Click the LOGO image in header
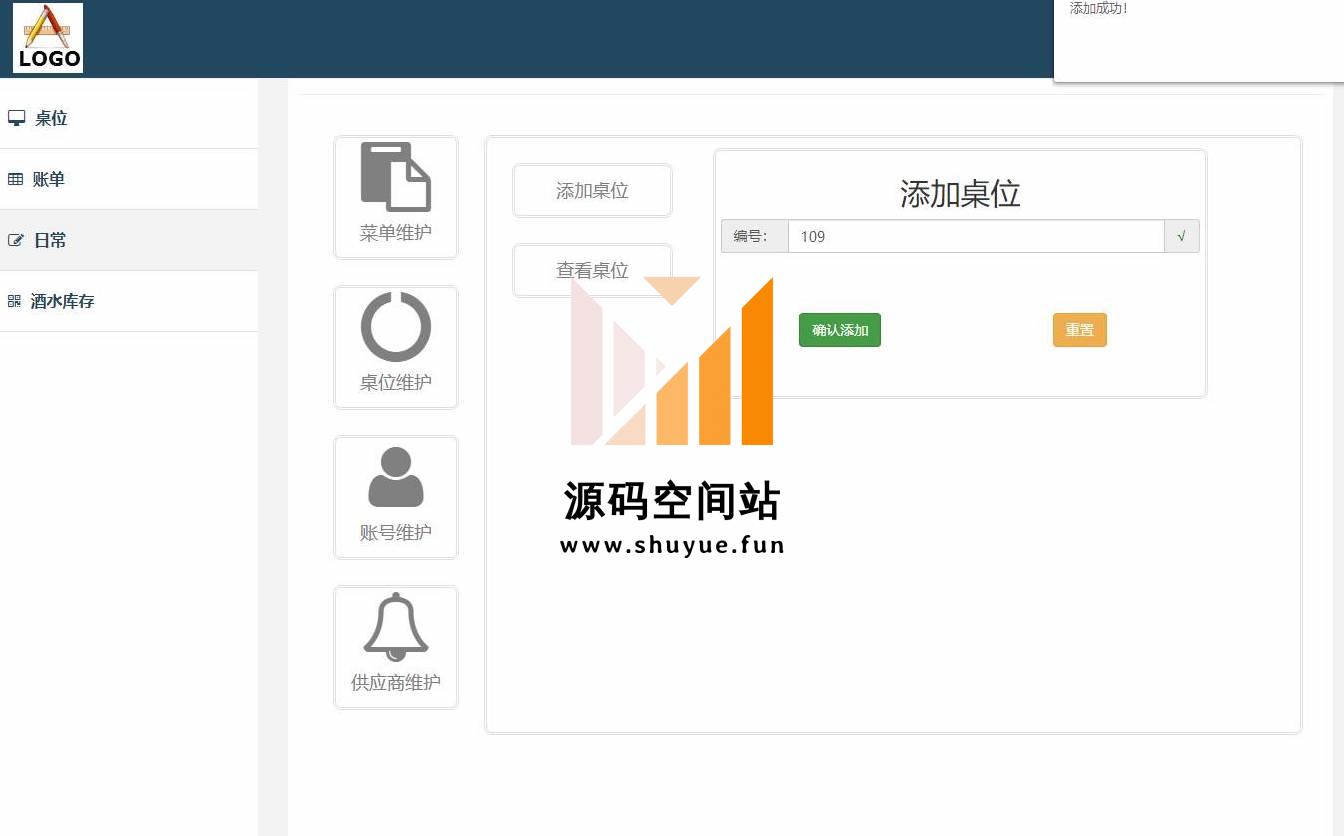The image size is (1344, 836). pos(48,38)
